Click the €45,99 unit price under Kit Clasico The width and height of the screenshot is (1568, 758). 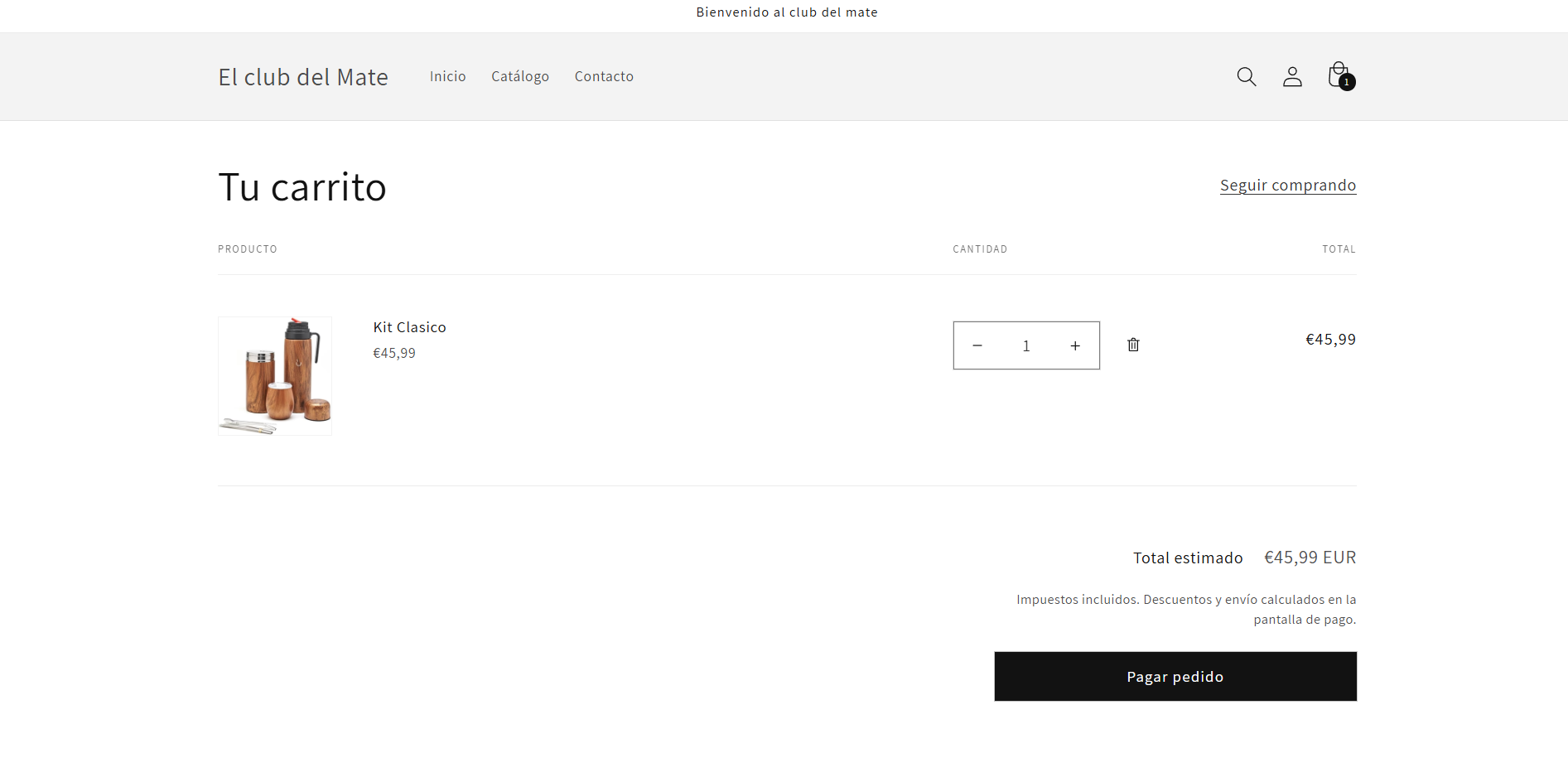394,353
